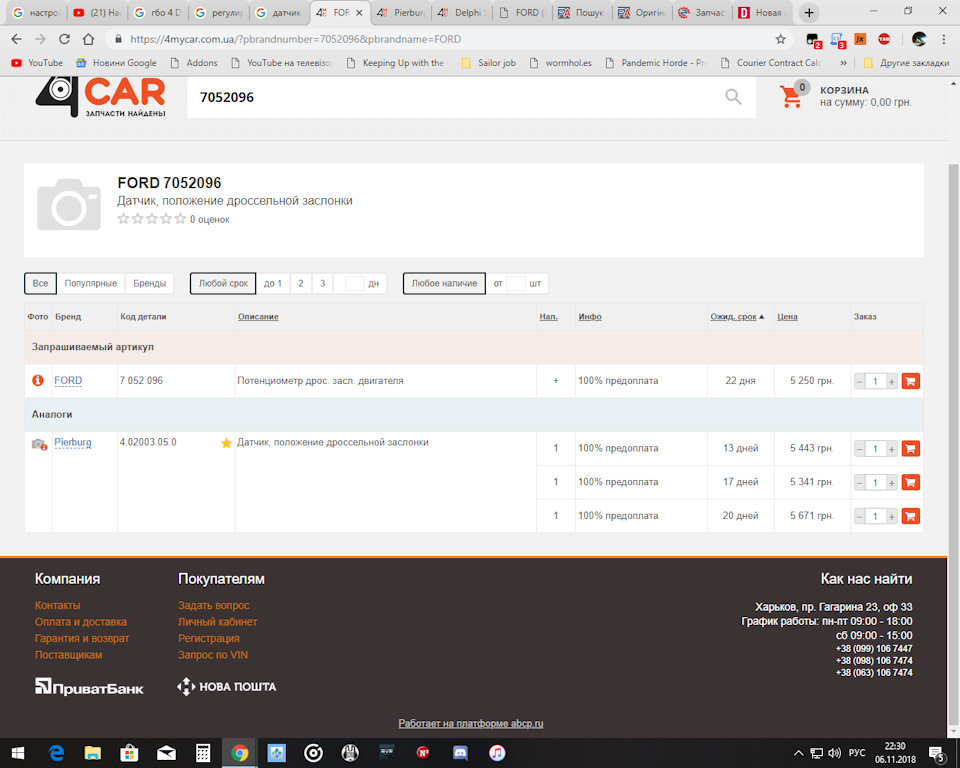960x768 pixels.
Task: Open iTunes from the taskbar
Action: point(497,753)
